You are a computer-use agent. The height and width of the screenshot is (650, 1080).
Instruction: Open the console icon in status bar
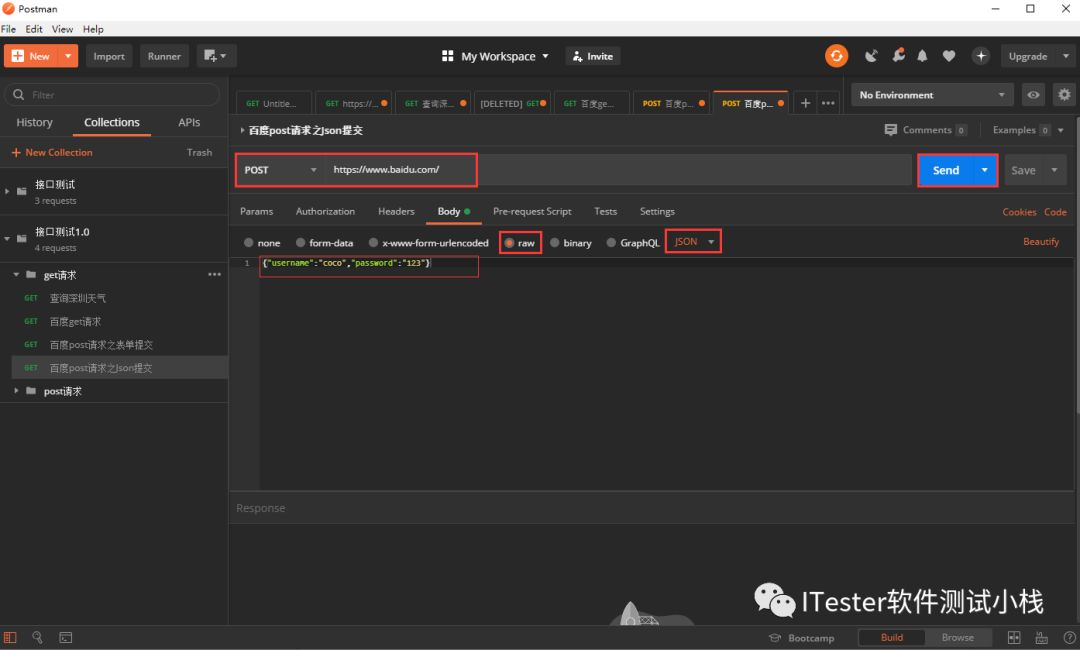click(65, 638)
